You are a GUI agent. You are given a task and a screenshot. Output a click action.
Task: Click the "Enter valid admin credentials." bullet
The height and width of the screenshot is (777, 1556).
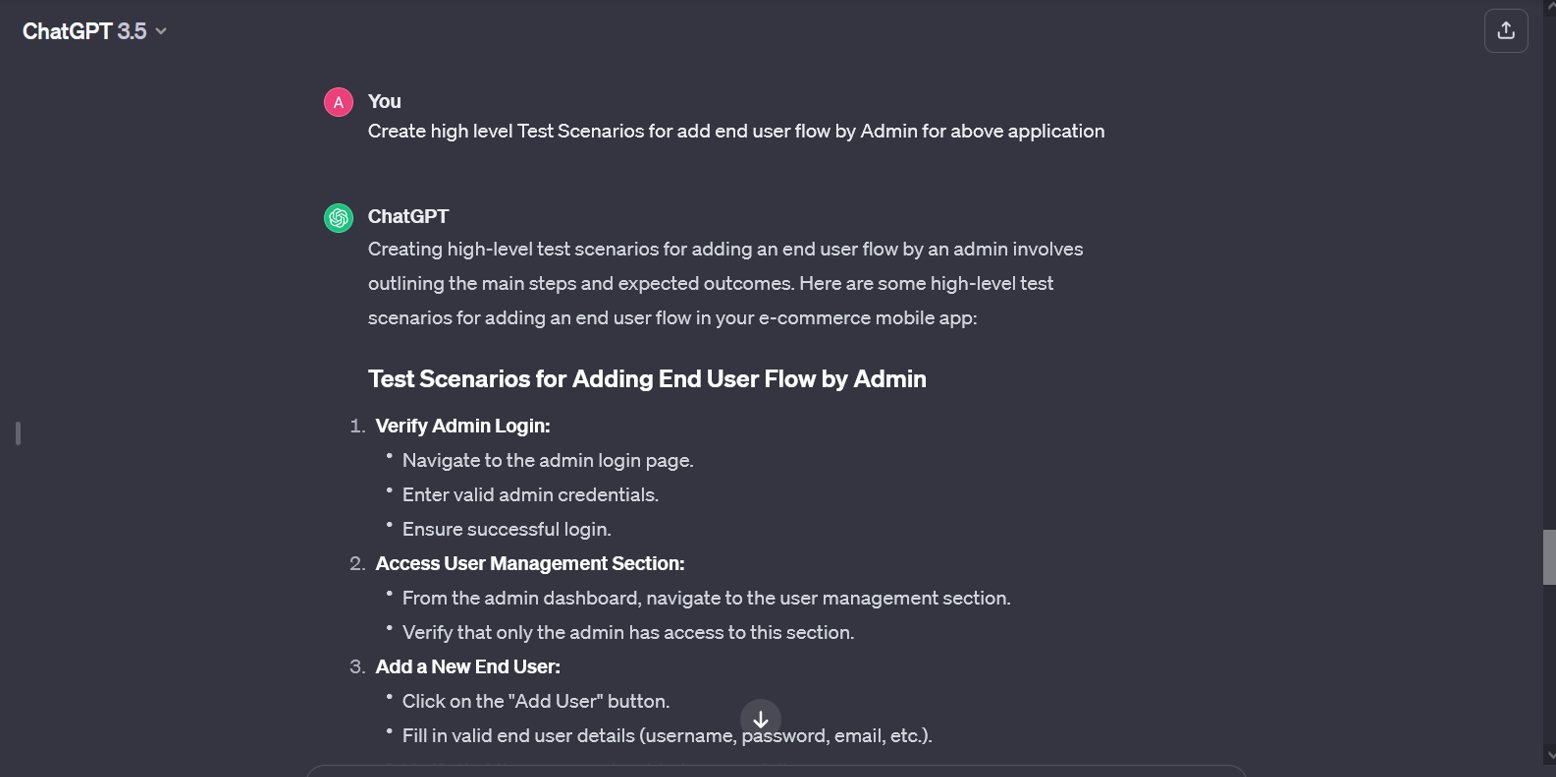[530, 494]
